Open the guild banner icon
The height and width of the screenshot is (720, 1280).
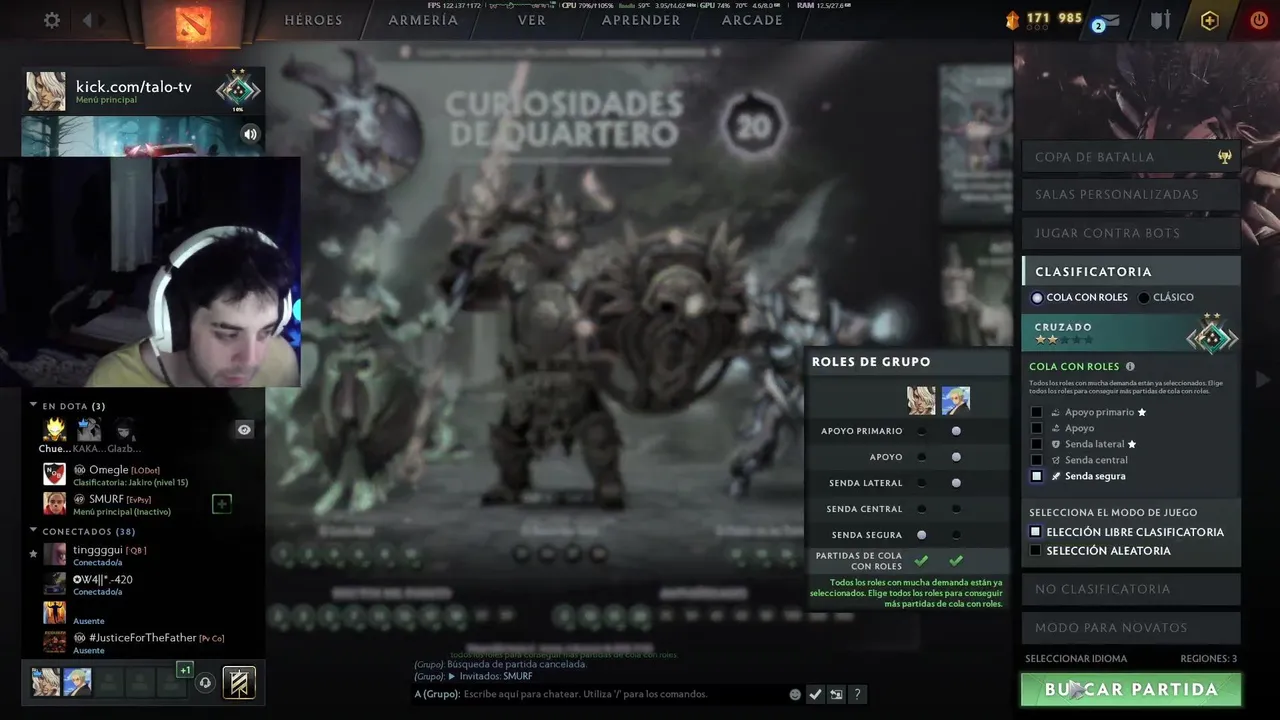pos(239,682)
